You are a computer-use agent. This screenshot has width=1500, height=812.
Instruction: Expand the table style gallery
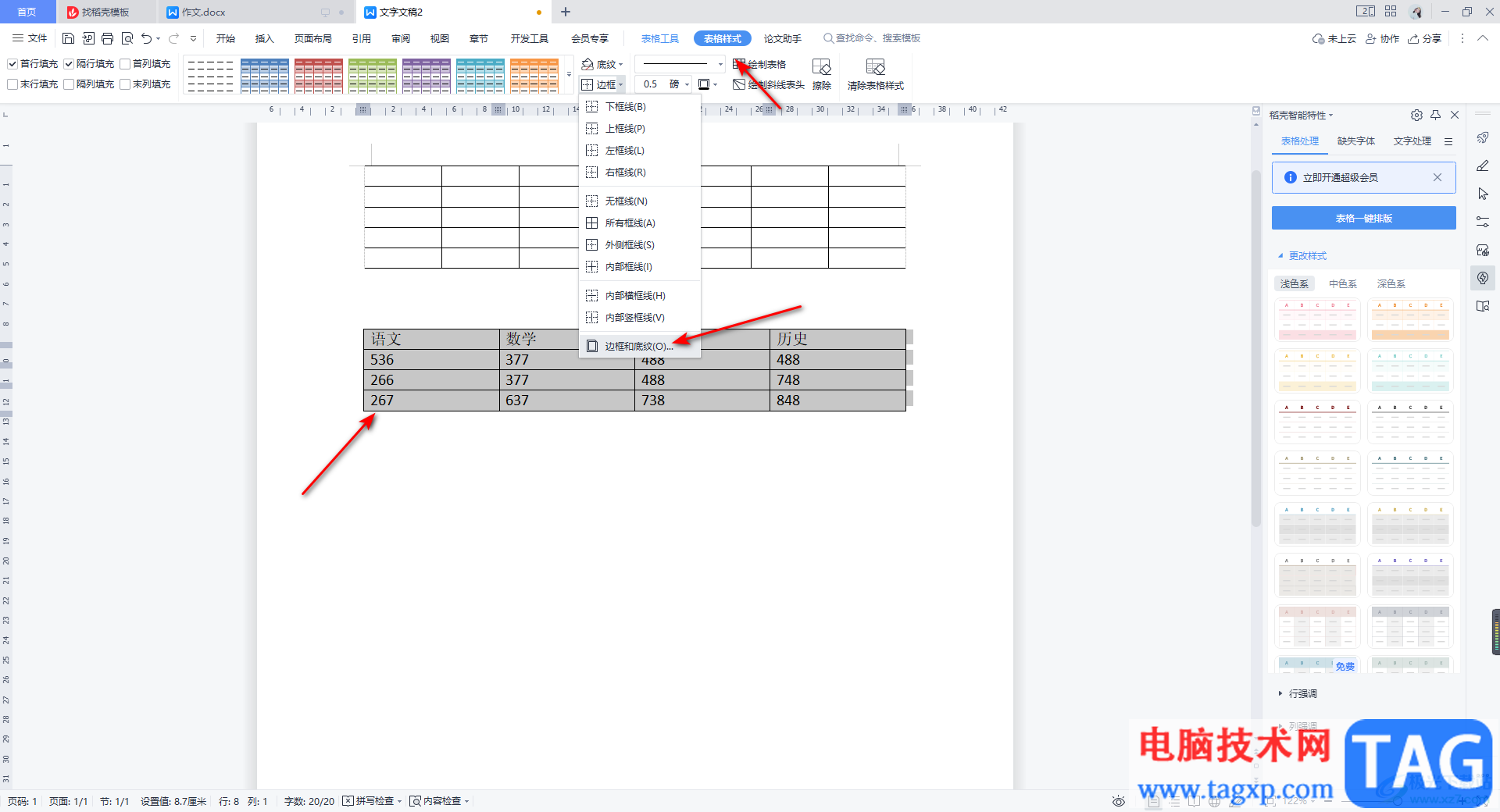(x=569, y=75)
